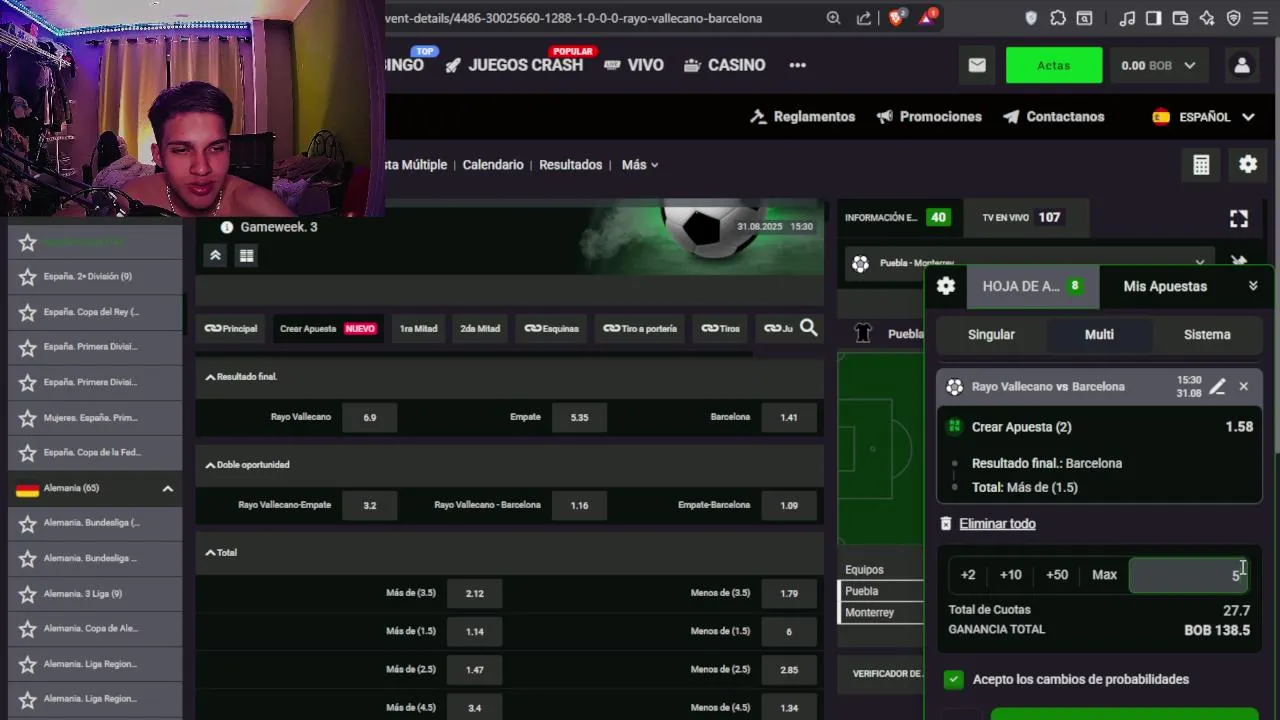This screenshot has width=1280, height=720.
Task: Open the Puebla - Monterrey match dropdown
Action: 1030,263
